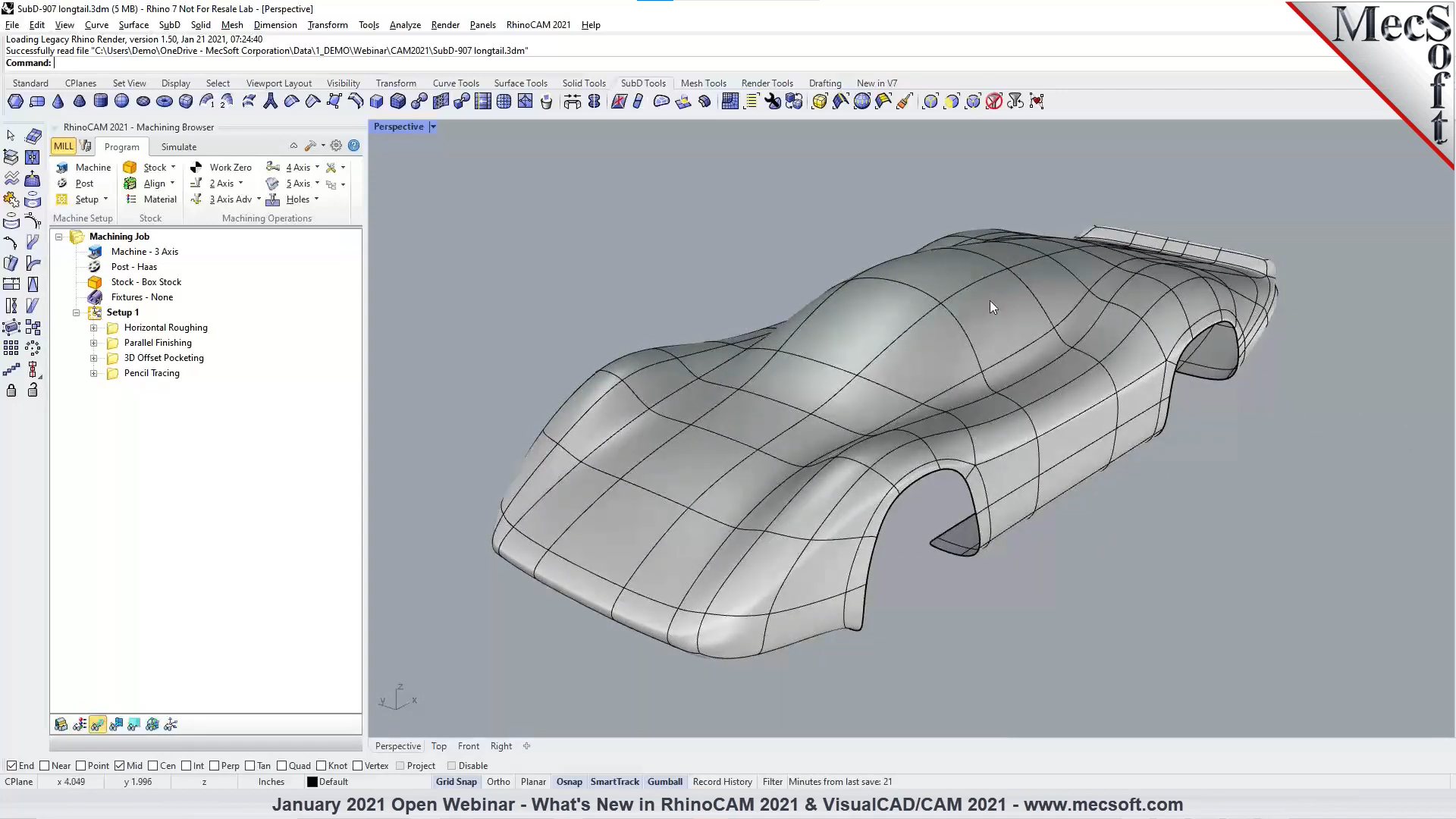
Task: Switch to the Top viewport tab
Action: pyautogui.click(x=439, y=746)
